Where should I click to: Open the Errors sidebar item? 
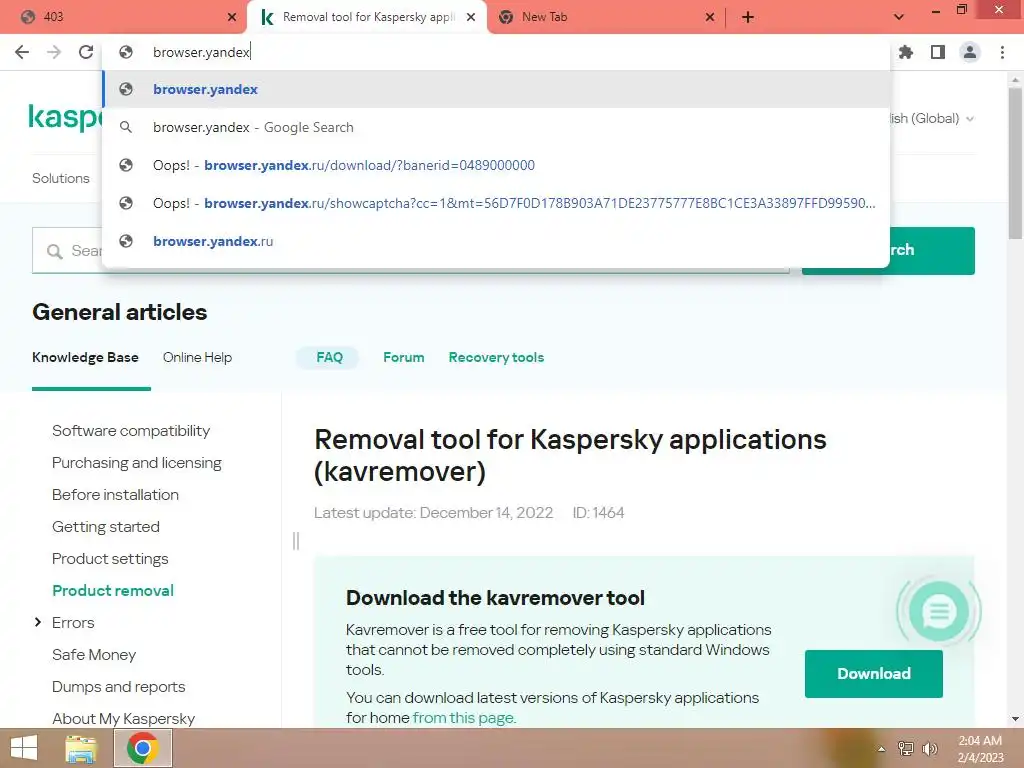(x=73, y=622)
